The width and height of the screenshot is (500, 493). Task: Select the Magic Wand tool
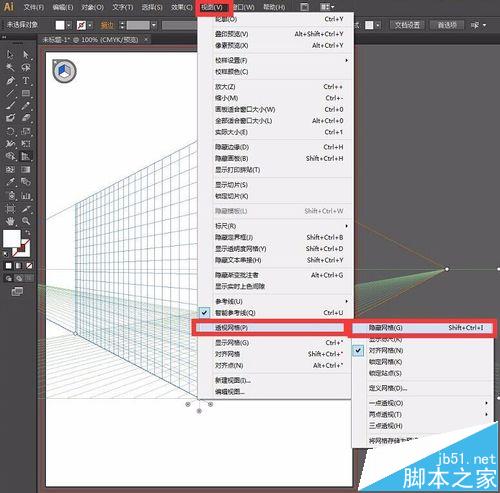[x=10, y=68]
